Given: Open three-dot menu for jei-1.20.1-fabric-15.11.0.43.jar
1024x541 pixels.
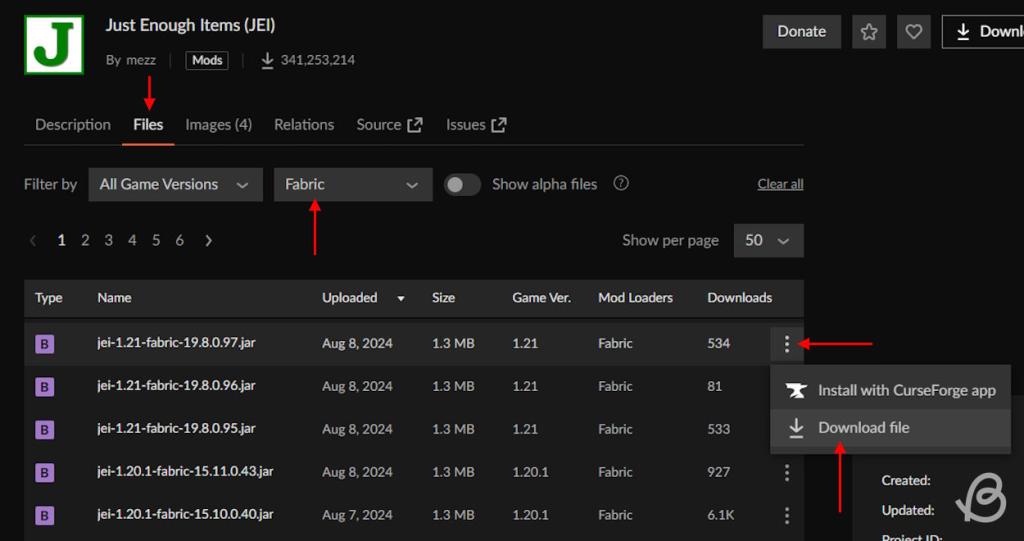Looking at the screenshot, I should (787, 472).
